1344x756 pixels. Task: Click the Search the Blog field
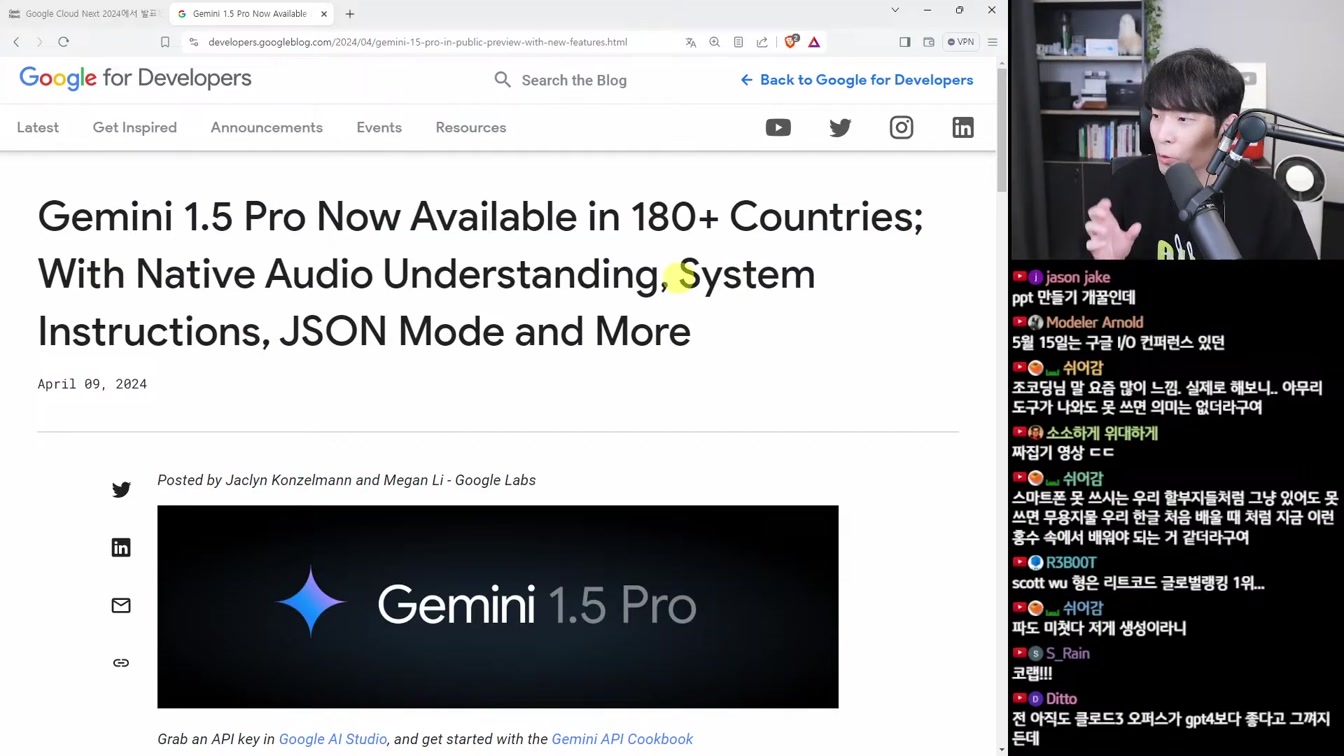[574, 80]
